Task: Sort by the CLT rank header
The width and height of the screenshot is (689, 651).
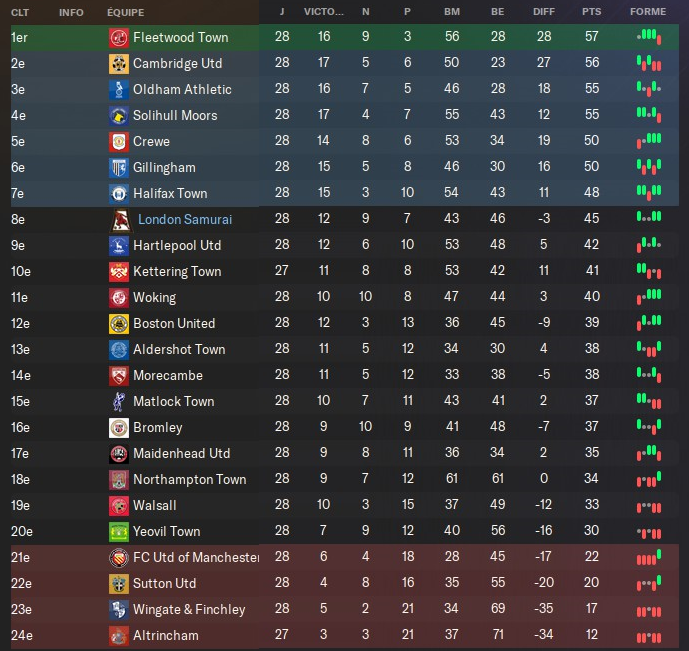Action: click(19, 12)
